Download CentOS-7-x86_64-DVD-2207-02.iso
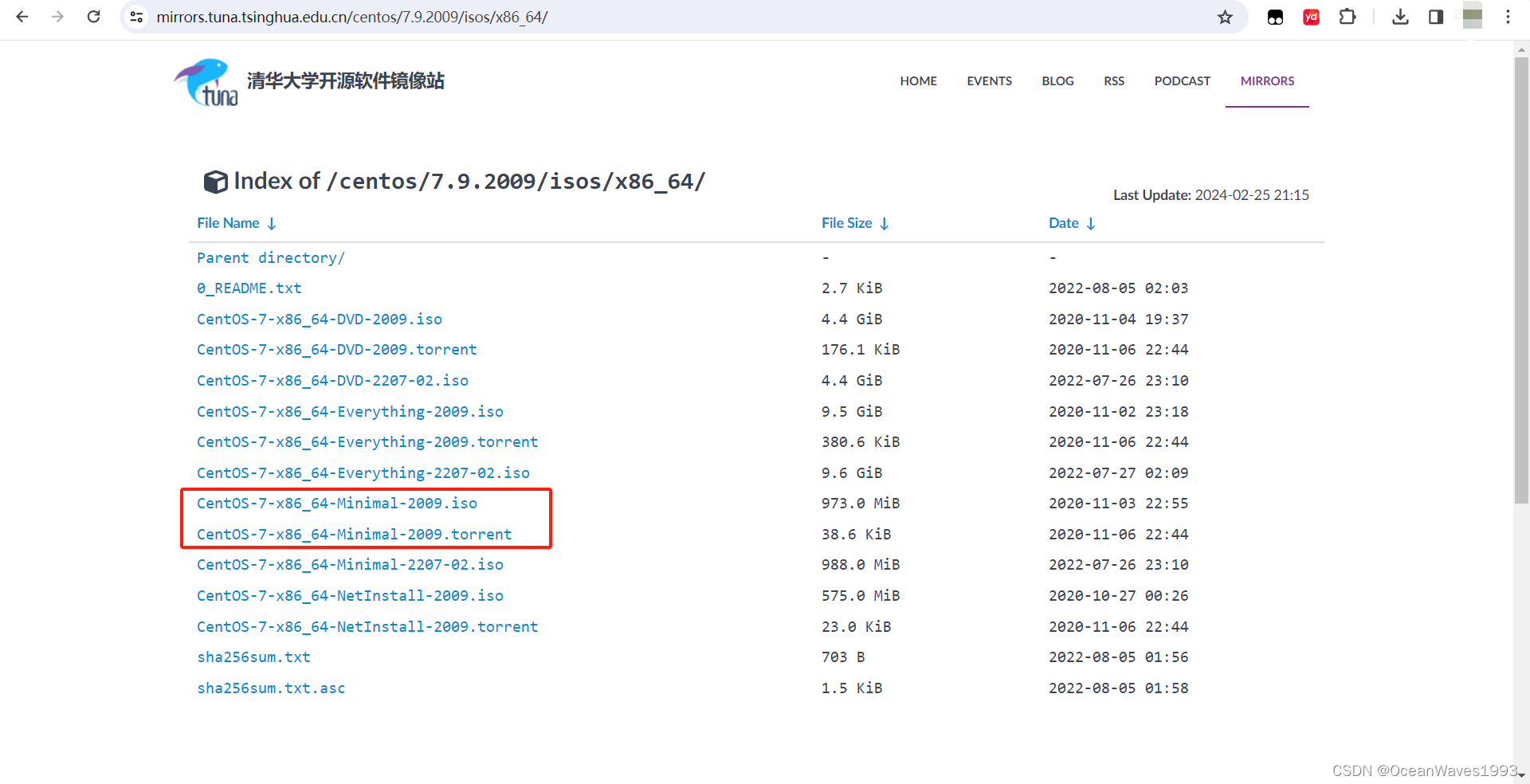1530x784 pixels. 332,381
